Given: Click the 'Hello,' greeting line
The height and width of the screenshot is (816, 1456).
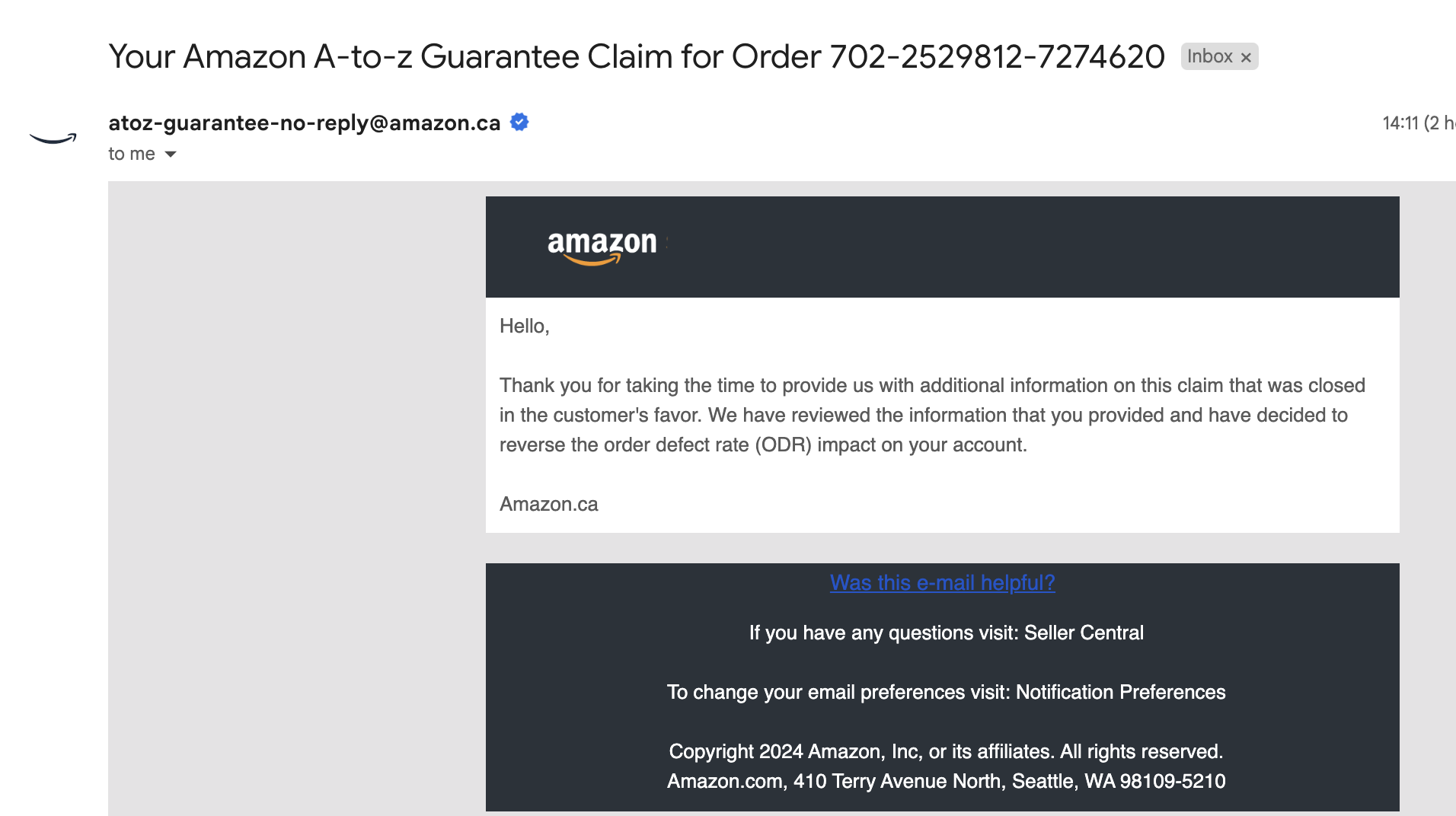Looking at the screenshot, I should pos(524,326).
